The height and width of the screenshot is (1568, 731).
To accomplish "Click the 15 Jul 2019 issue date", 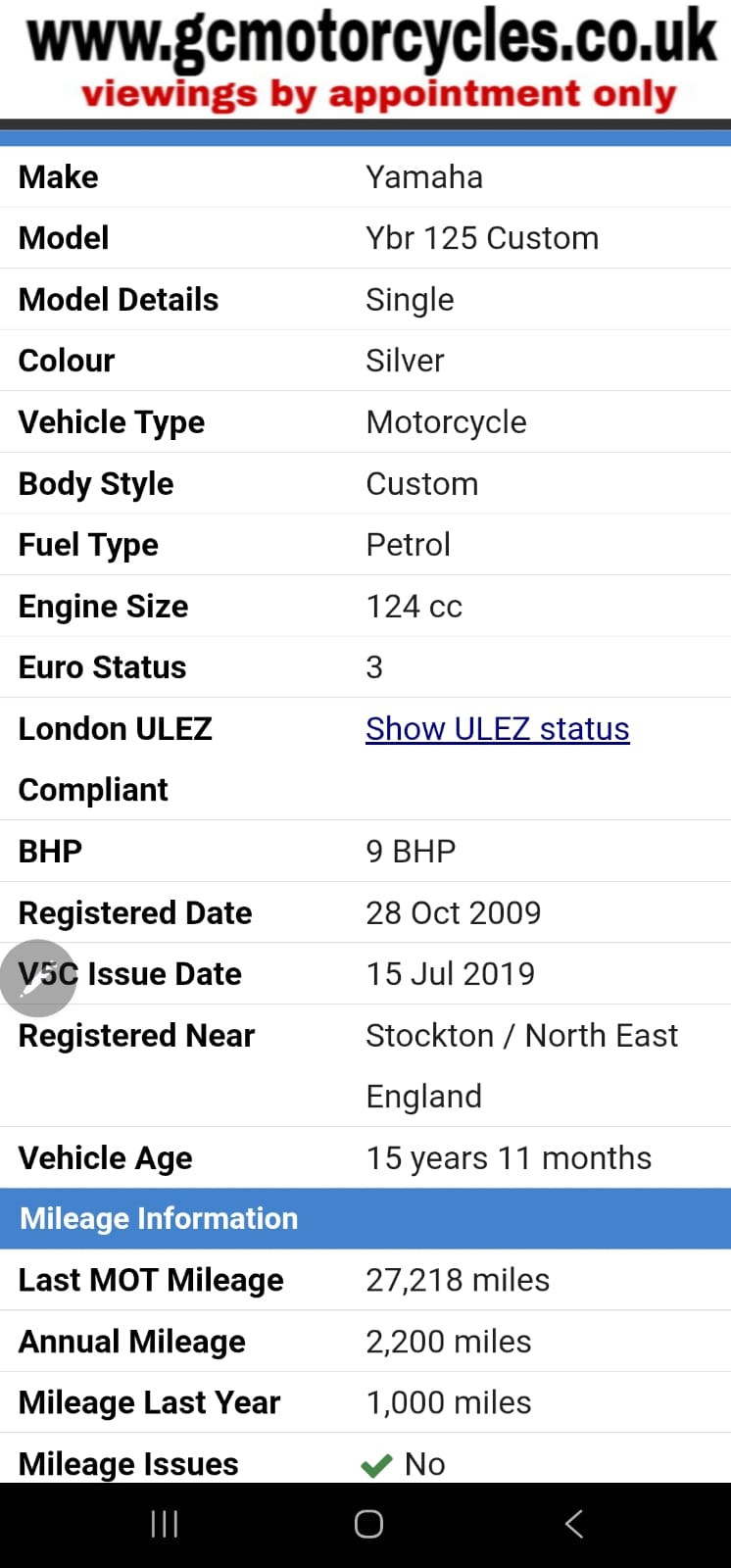I will (x=450, y=974).
